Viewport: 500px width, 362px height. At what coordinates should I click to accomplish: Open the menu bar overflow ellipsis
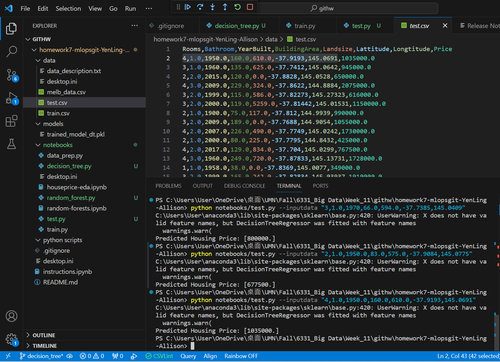click(149, 9)
